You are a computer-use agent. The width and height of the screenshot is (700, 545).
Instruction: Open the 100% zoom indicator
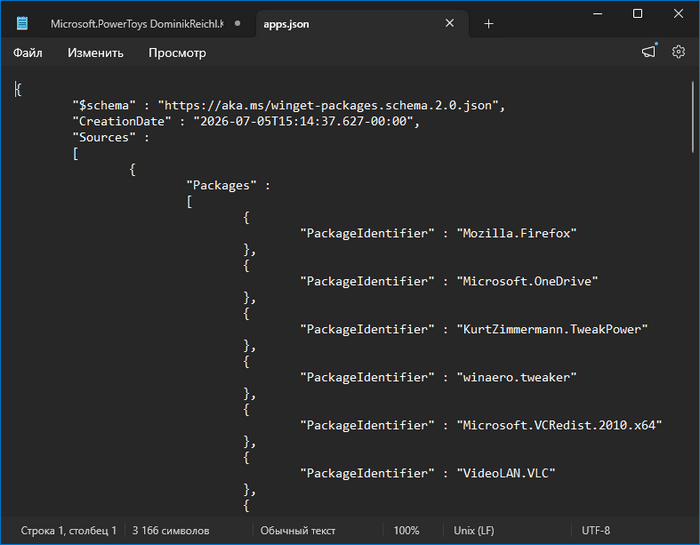point(406,530)
